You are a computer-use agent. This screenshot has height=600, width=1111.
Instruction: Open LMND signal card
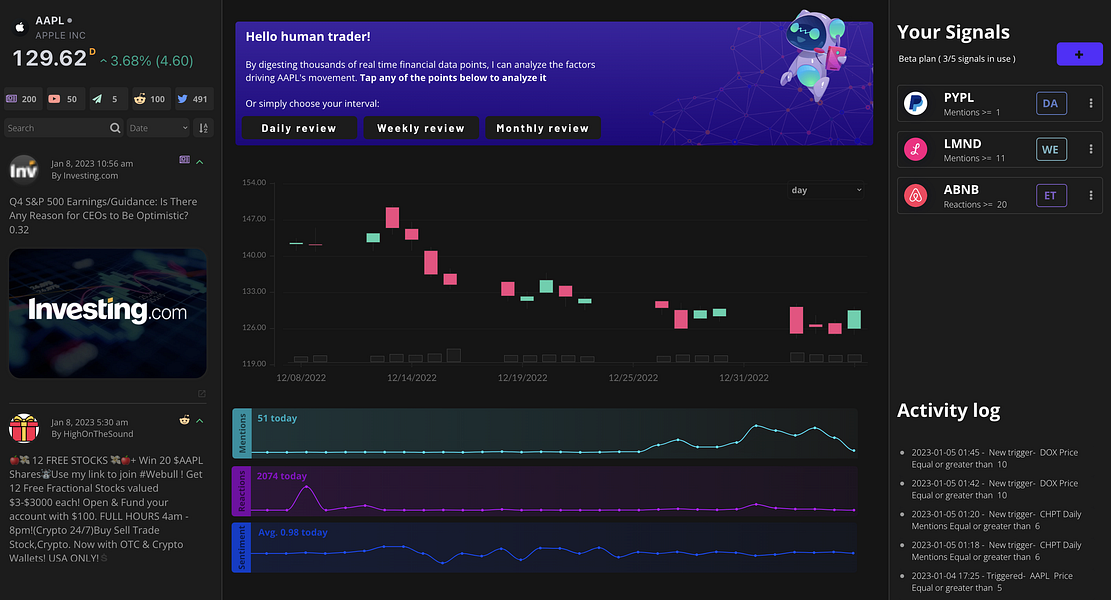pyautogui.click(x=1000, y=149)
